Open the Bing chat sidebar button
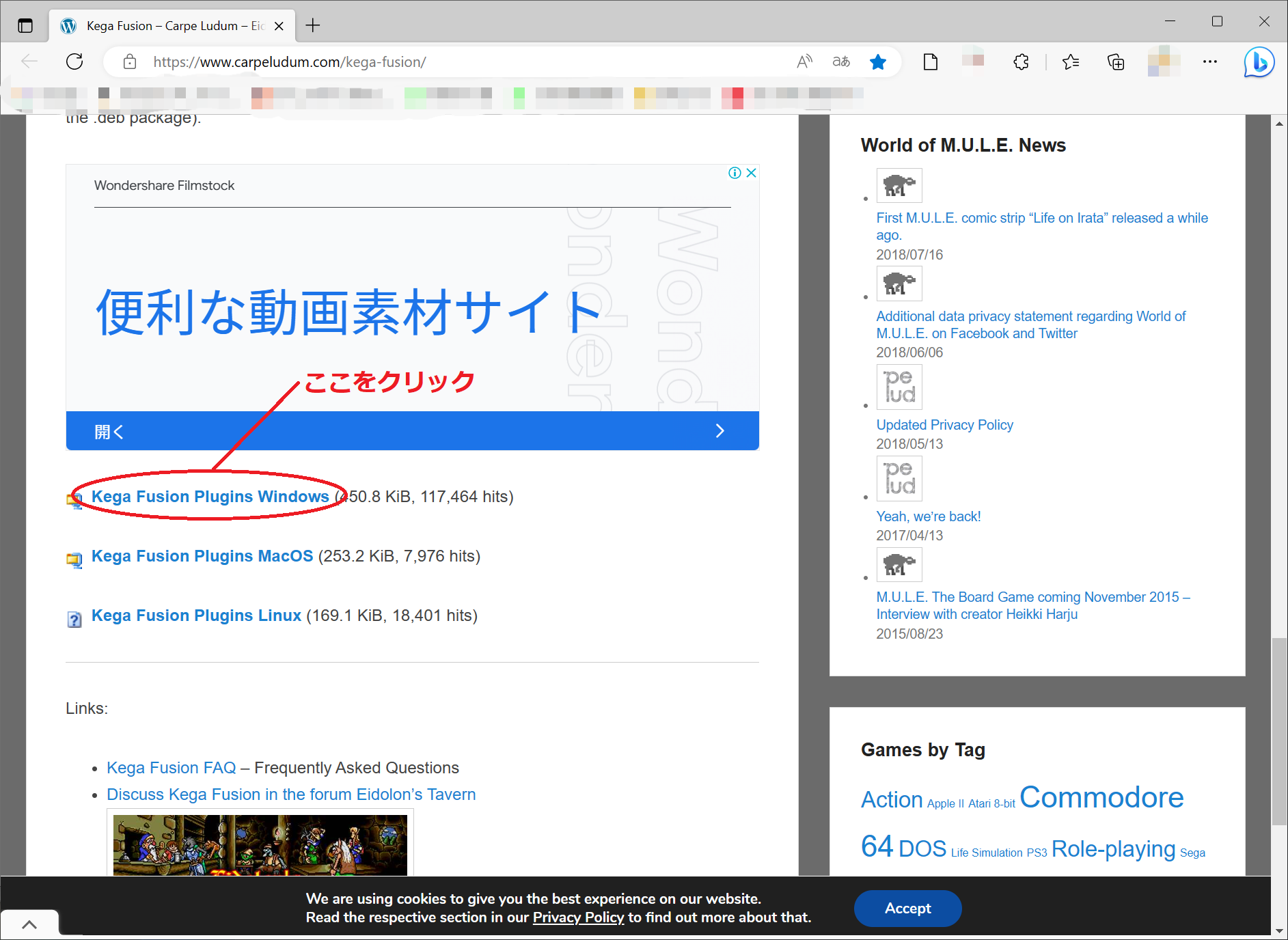1288x940 pixels. pos(1259,62)
